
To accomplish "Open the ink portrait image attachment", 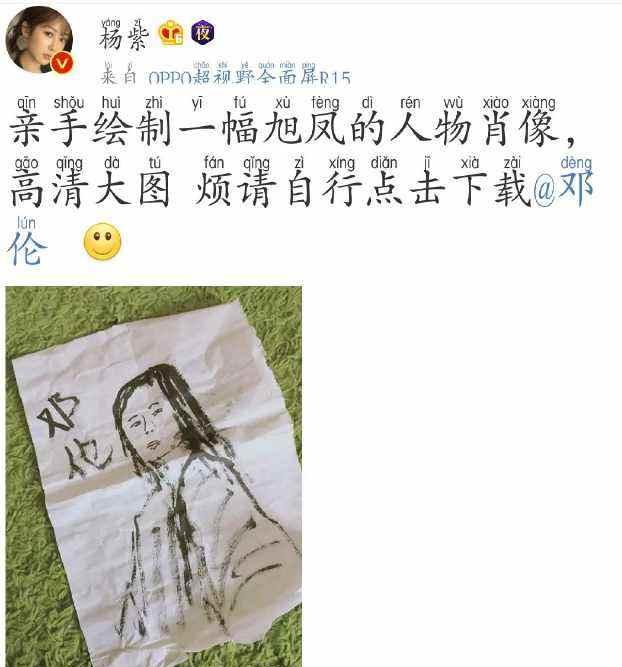I will tap(154, 476).
